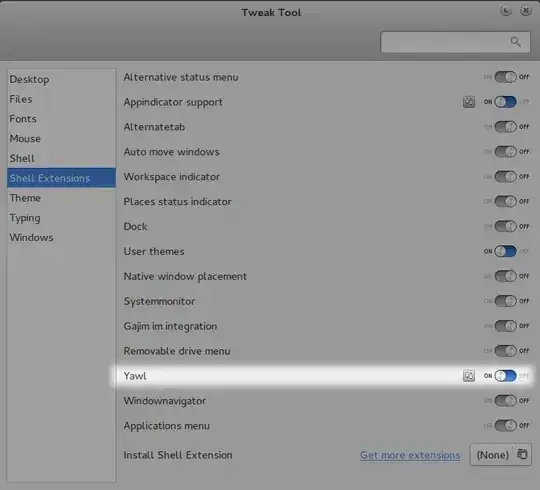Toggle the Workspace indicator switch
The height and width of the screenshot is (490, 540).
[506, 176]
